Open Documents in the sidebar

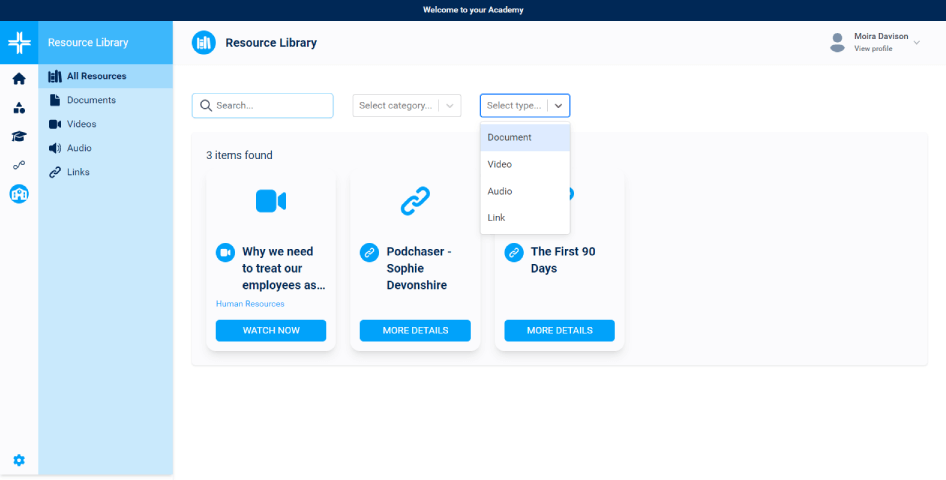click(x=91, y=100)
